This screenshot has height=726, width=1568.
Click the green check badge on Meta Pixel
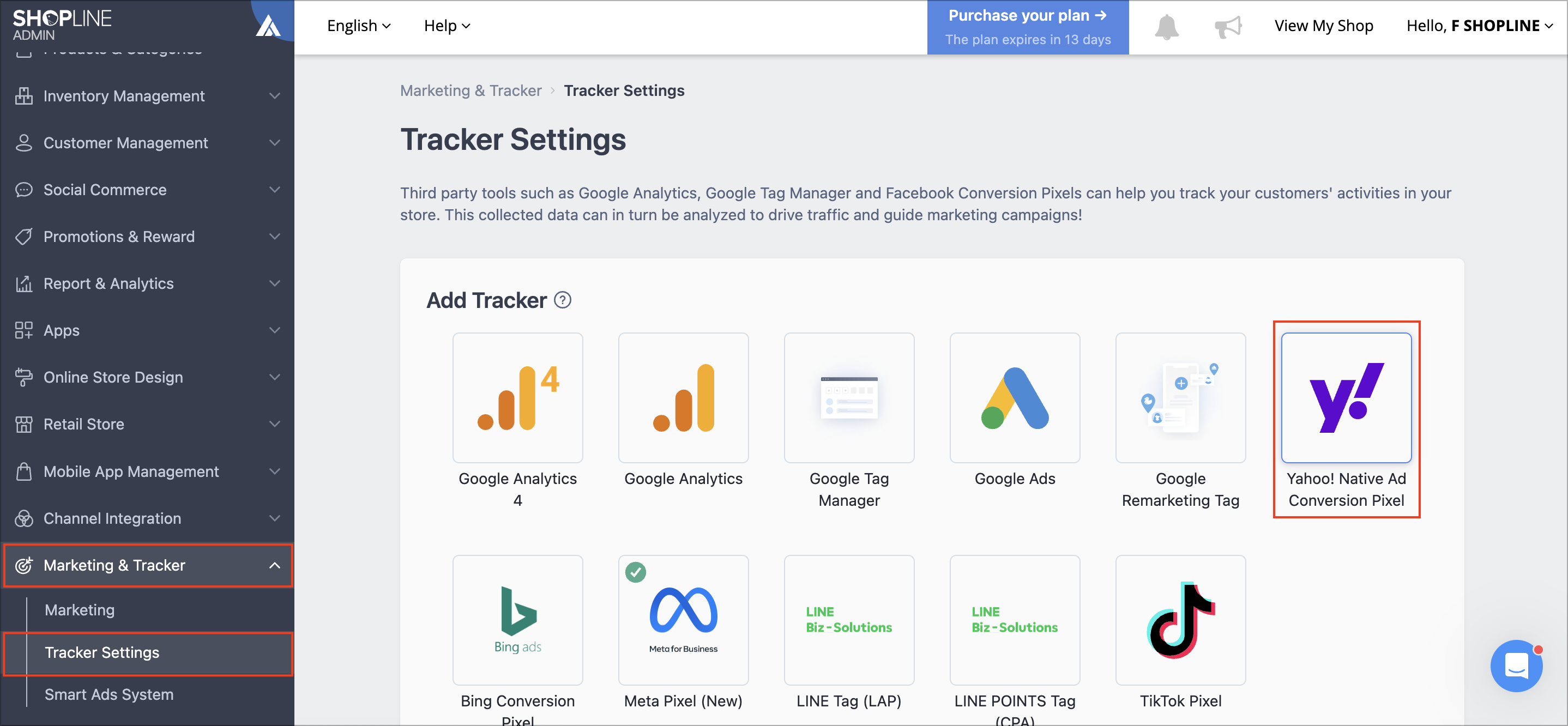pyautogui.click(x=636, y=571)
